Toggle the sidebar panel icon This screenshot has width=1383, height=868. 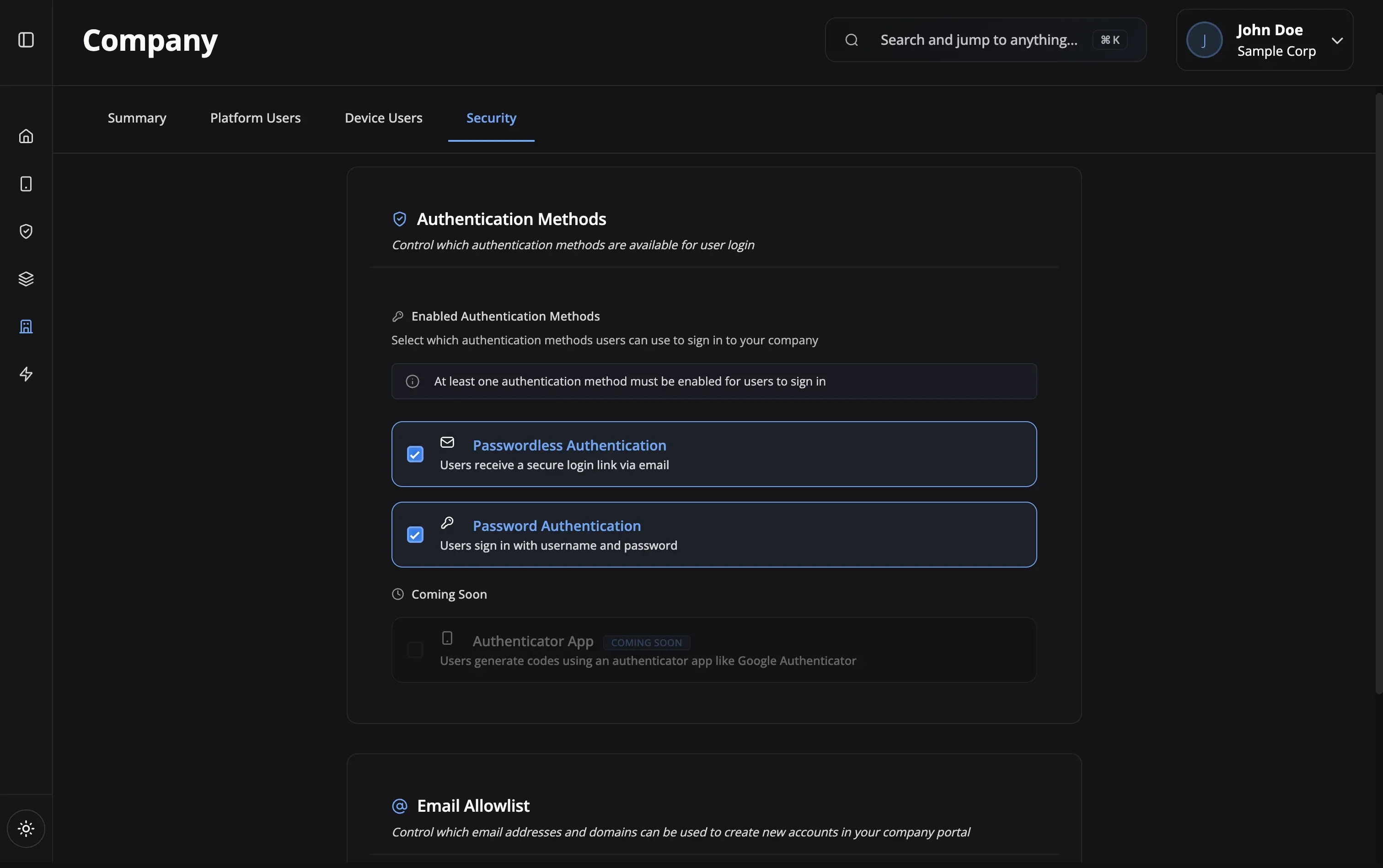26,40
